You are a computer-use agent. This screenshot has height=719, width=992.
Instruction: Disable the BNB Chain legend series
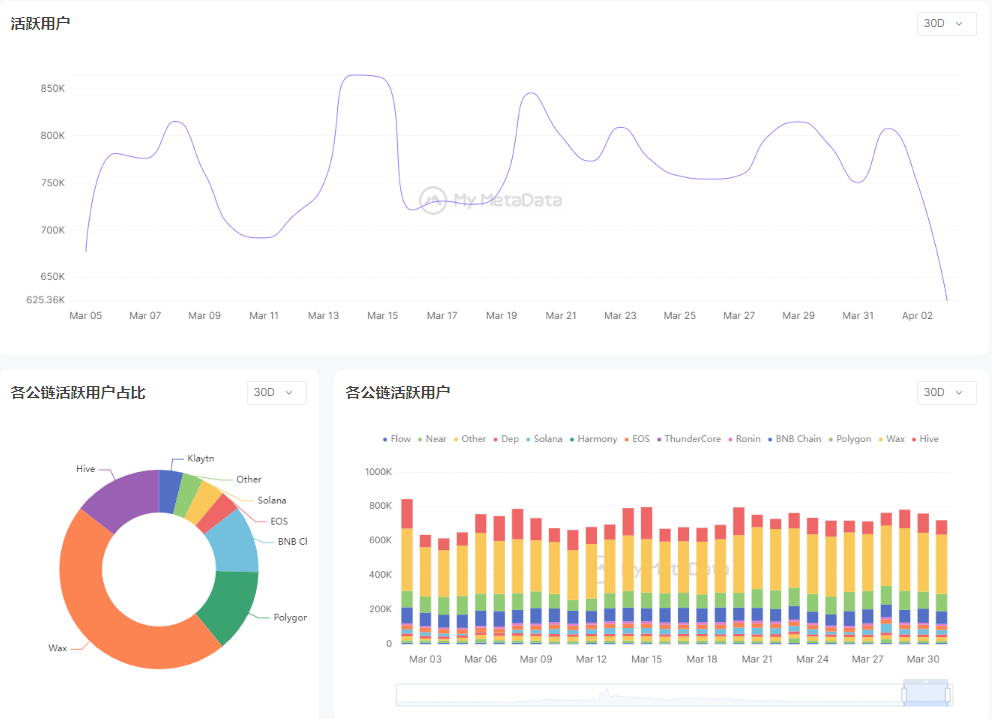click(793, 439)
